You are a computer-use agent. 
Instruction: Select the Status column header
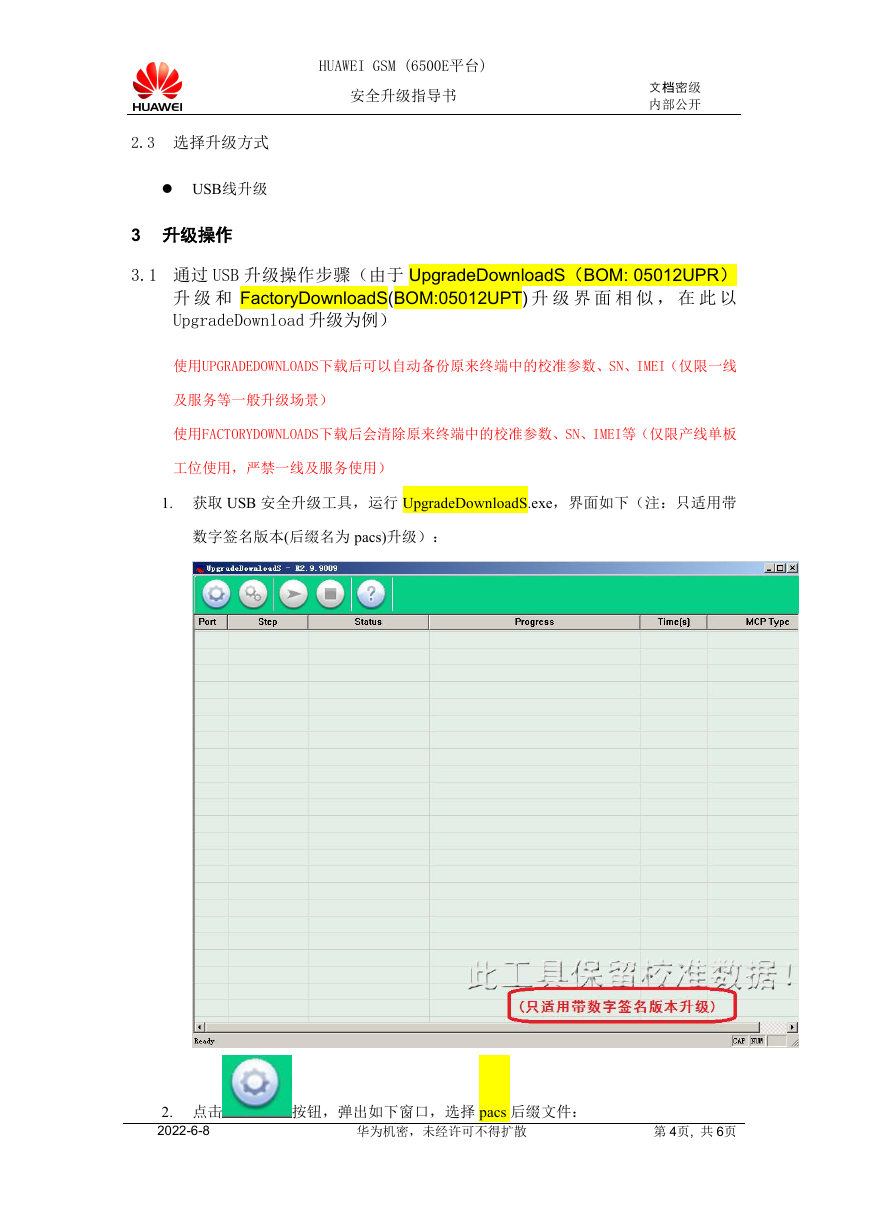[x=368, y=622]
